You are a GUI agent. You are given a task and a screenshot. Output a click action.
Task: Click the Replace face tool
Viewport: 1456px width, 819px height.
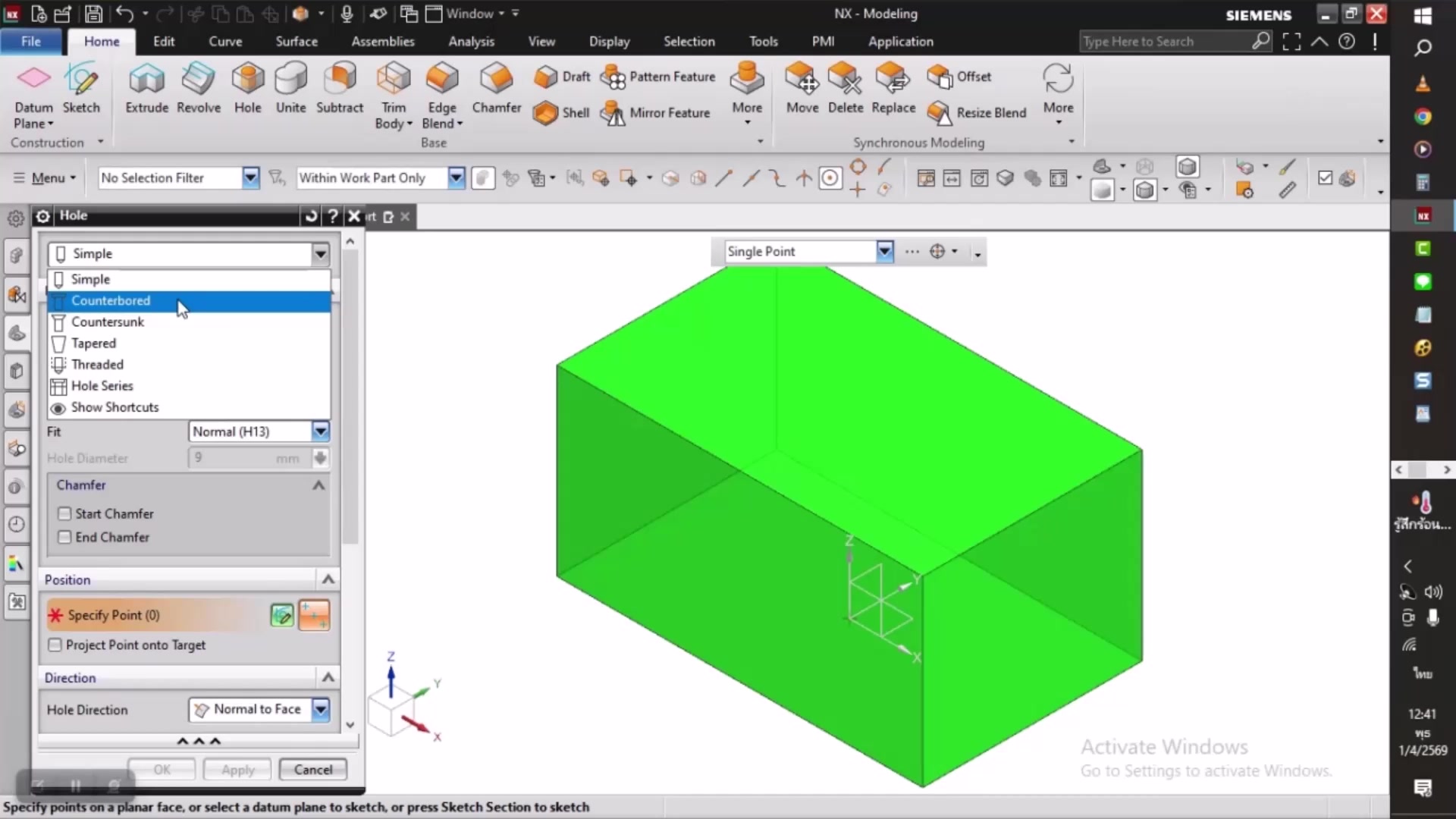tap(893, 89)
